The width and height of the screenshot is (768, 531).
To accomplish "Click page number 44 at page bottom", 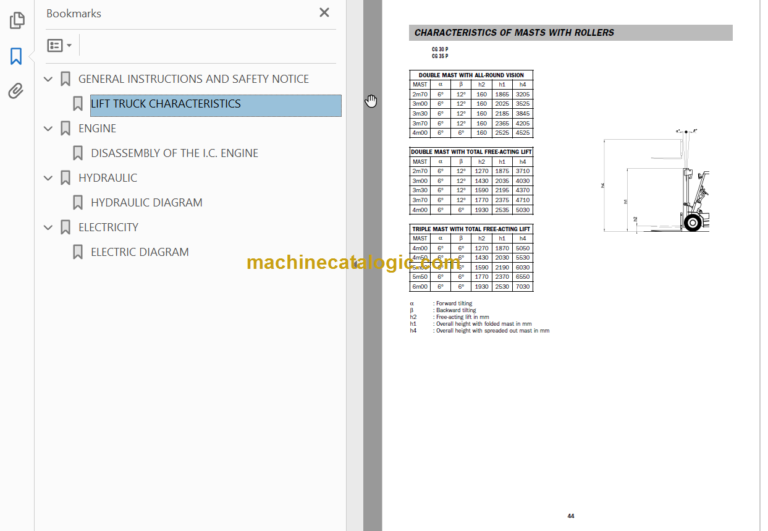I will (571, 516).
